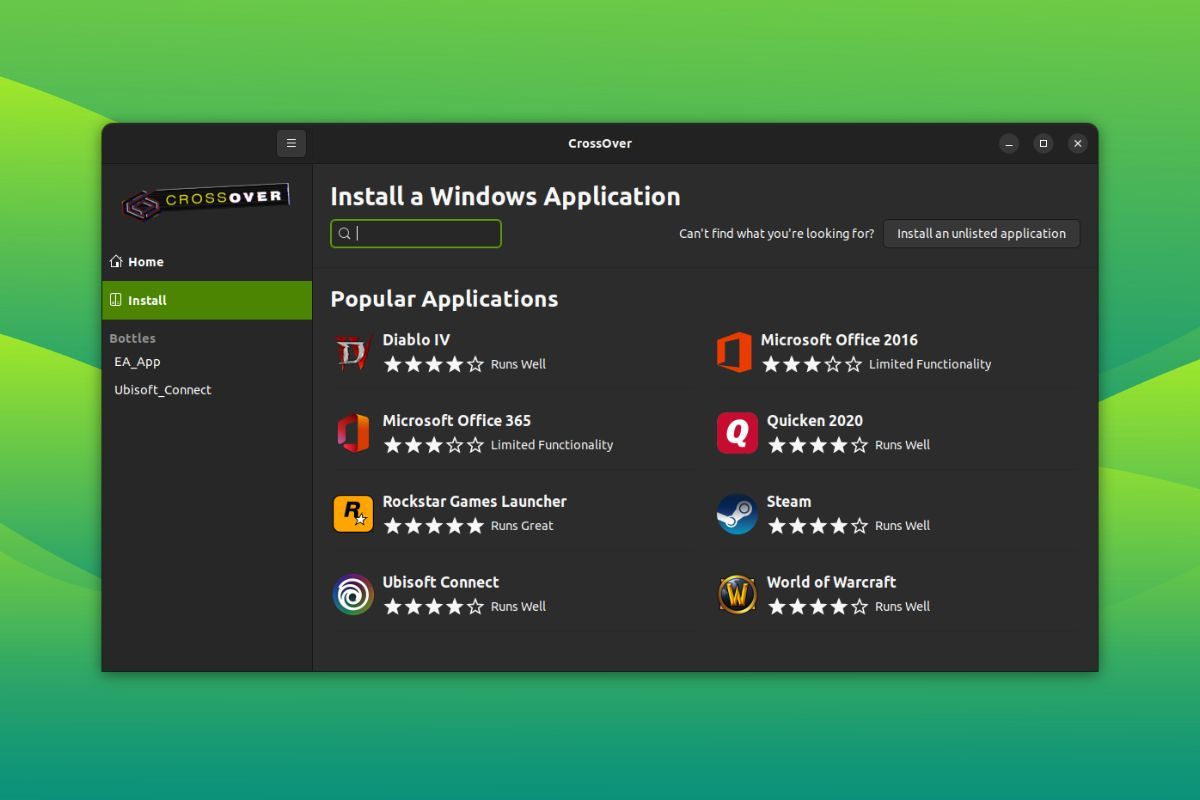The height and width of the screenshot is (800, 1200).
Task: Pick the World of Warcraft icon
Action: [737, 595]
